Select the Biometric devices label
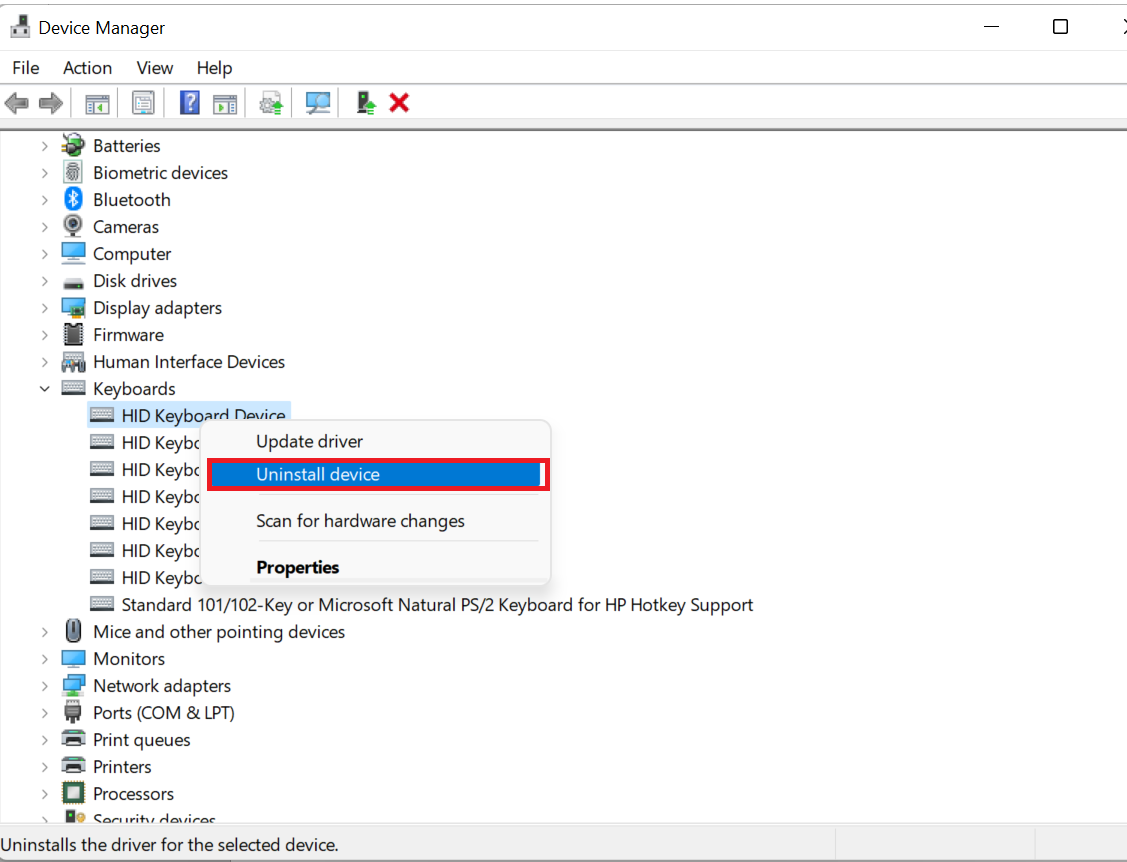This screenshot has width=1127, height=862. click(160, 173)
